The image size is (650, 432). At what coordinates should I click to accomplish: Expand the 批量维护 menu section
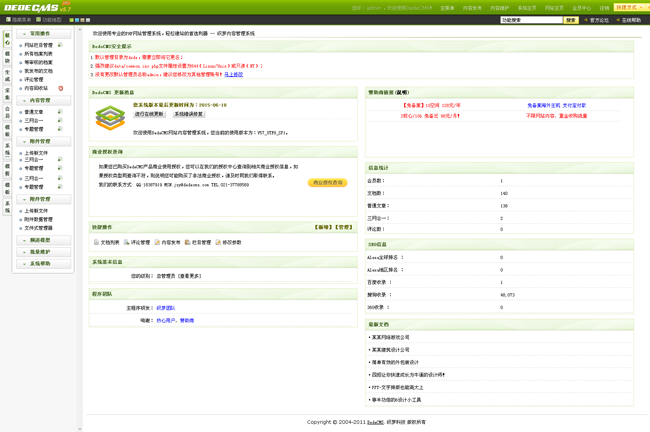coord(44,252)
